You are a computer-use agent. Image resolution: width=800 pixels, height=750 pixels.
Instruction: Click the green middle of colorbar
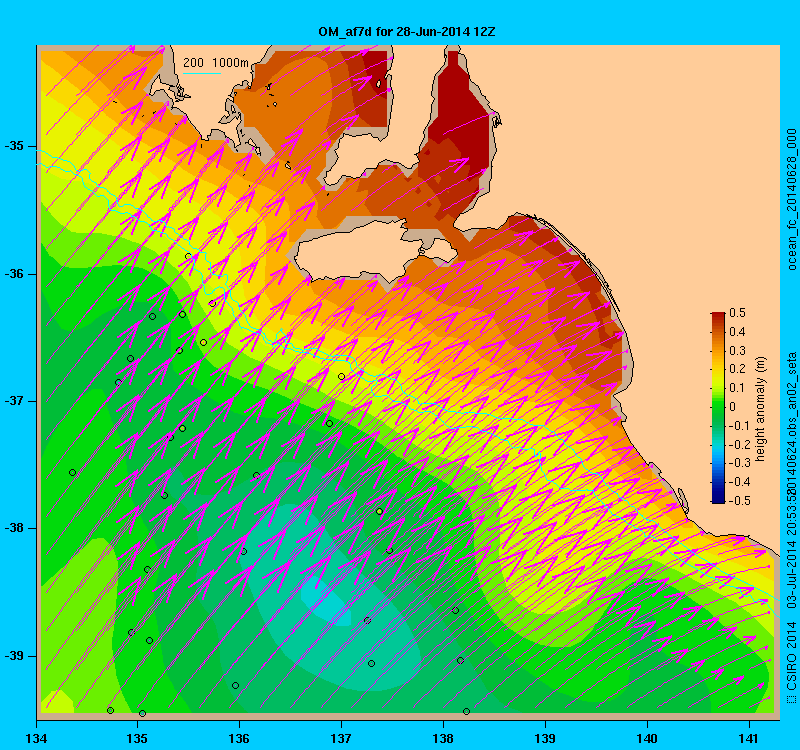click(718, 407)
